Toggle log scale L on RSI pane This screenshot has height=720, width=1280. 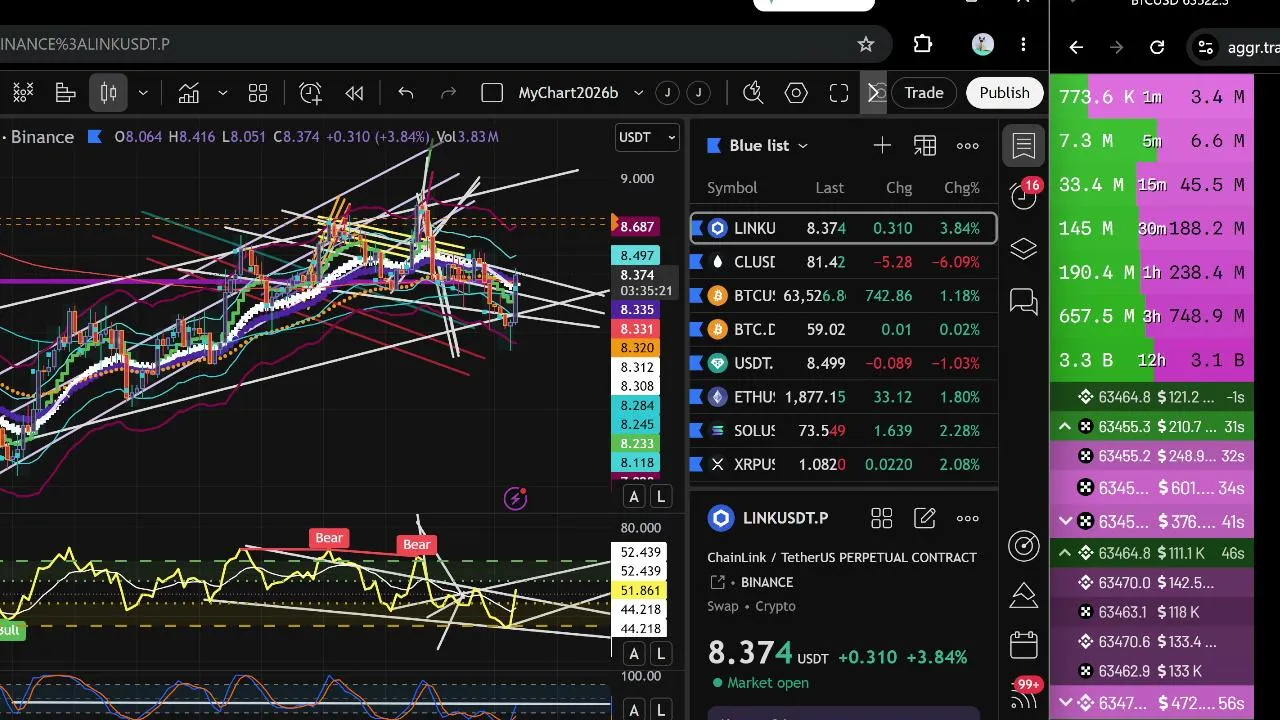point(661,654)
